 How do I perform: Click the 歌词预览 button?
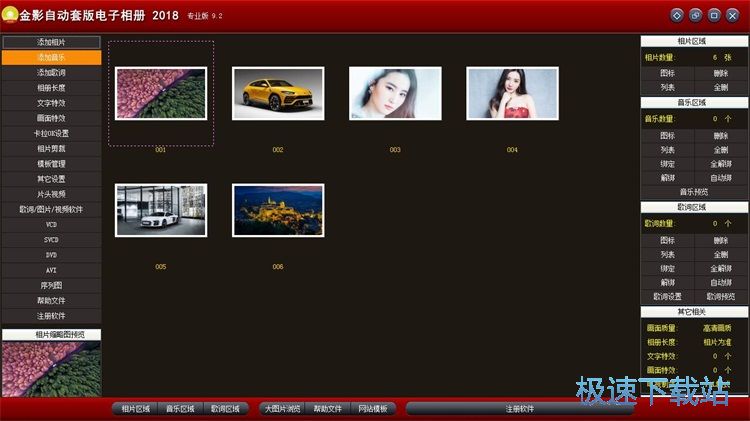[721, 297]
